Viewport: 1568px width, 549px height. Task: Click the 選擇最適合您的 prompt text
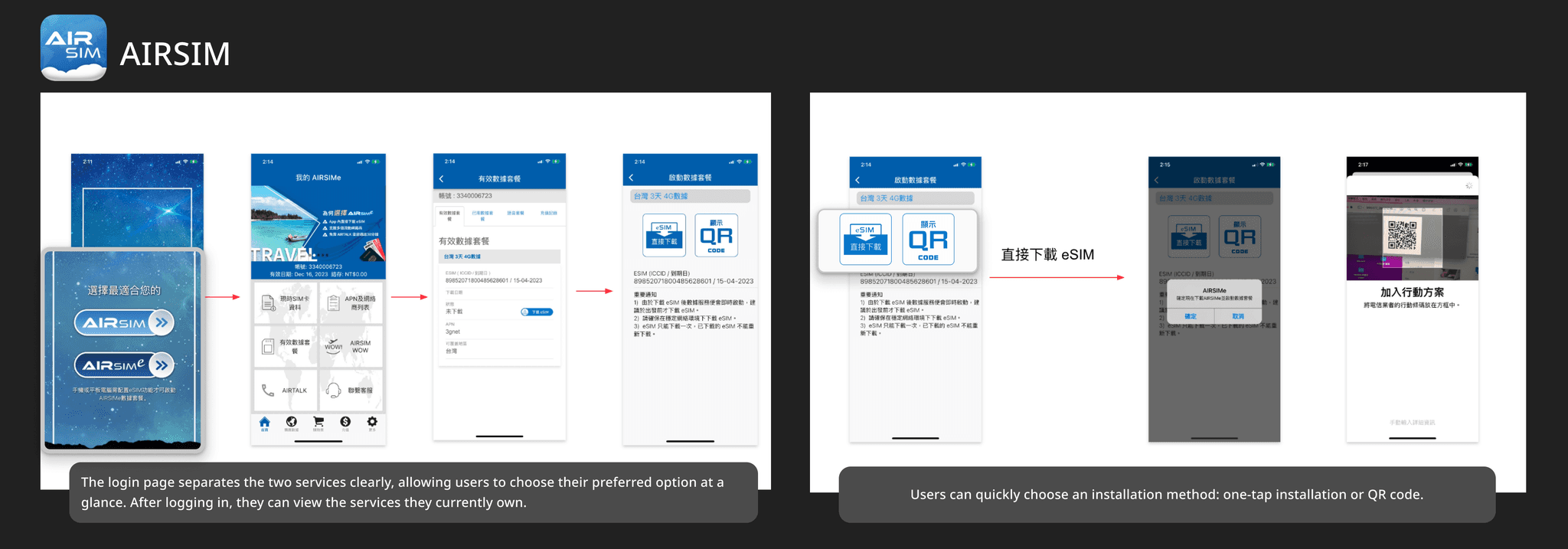click(x=124, y=290)
